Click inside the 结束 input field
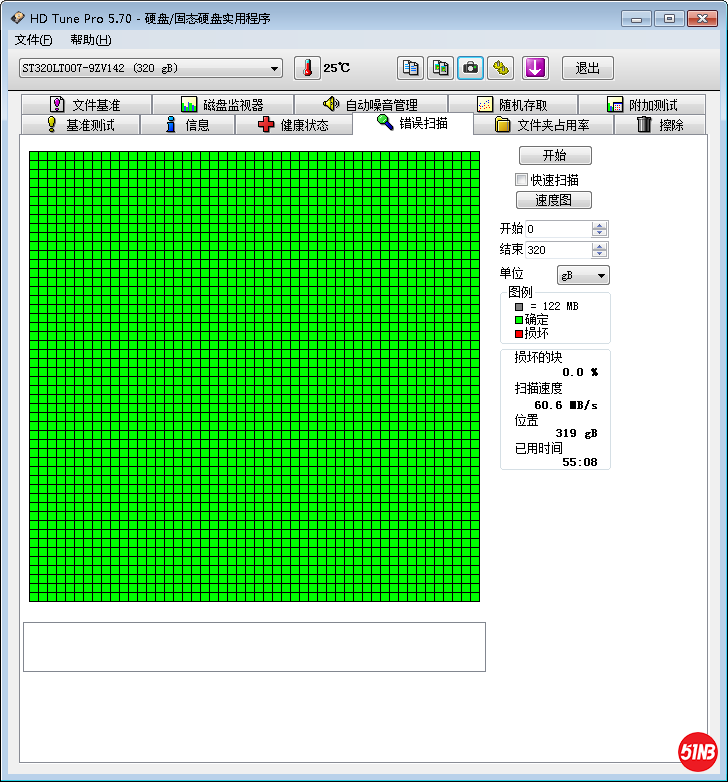Viewport: 728px width, 782px height. coord(556,250)
